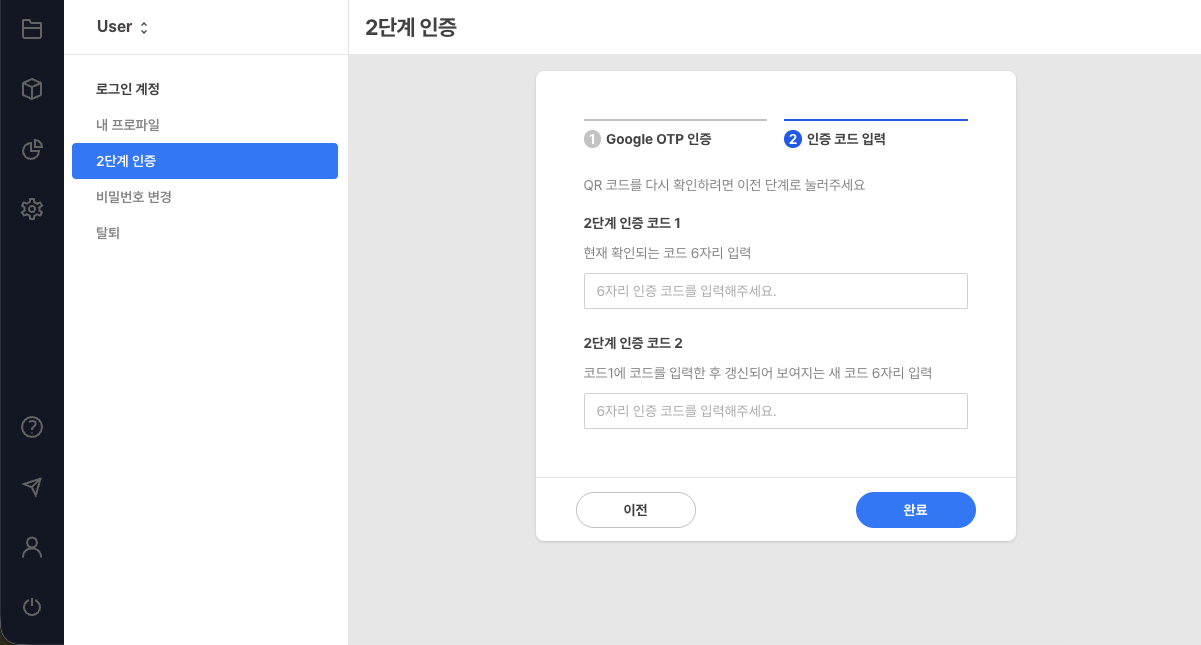Click the help question mark icon
Image resolution: width=1201 pixels, height=645 pixels.
pos(31,427)
